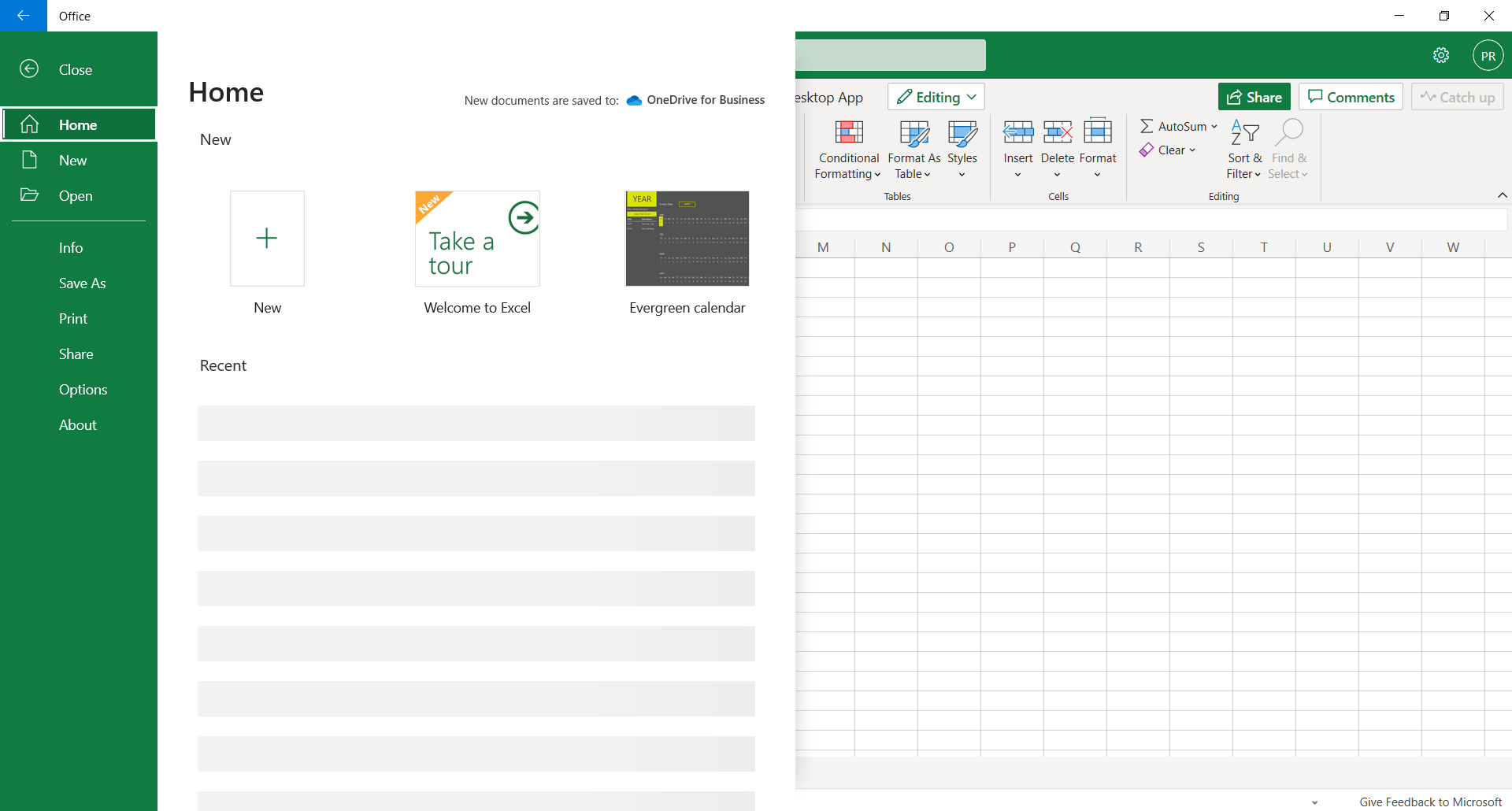
Task: Open the Evergreen calendar template thumbnail
Action: click(687, 238)
